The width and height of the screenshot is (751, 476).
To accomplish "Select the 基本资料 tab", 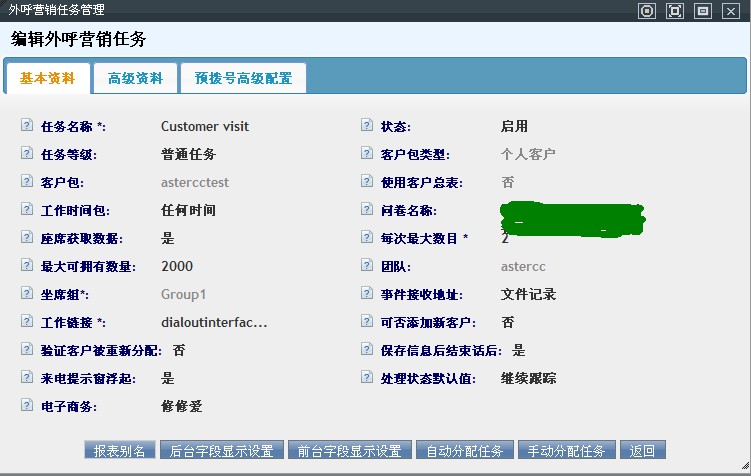I will [48, 78].
